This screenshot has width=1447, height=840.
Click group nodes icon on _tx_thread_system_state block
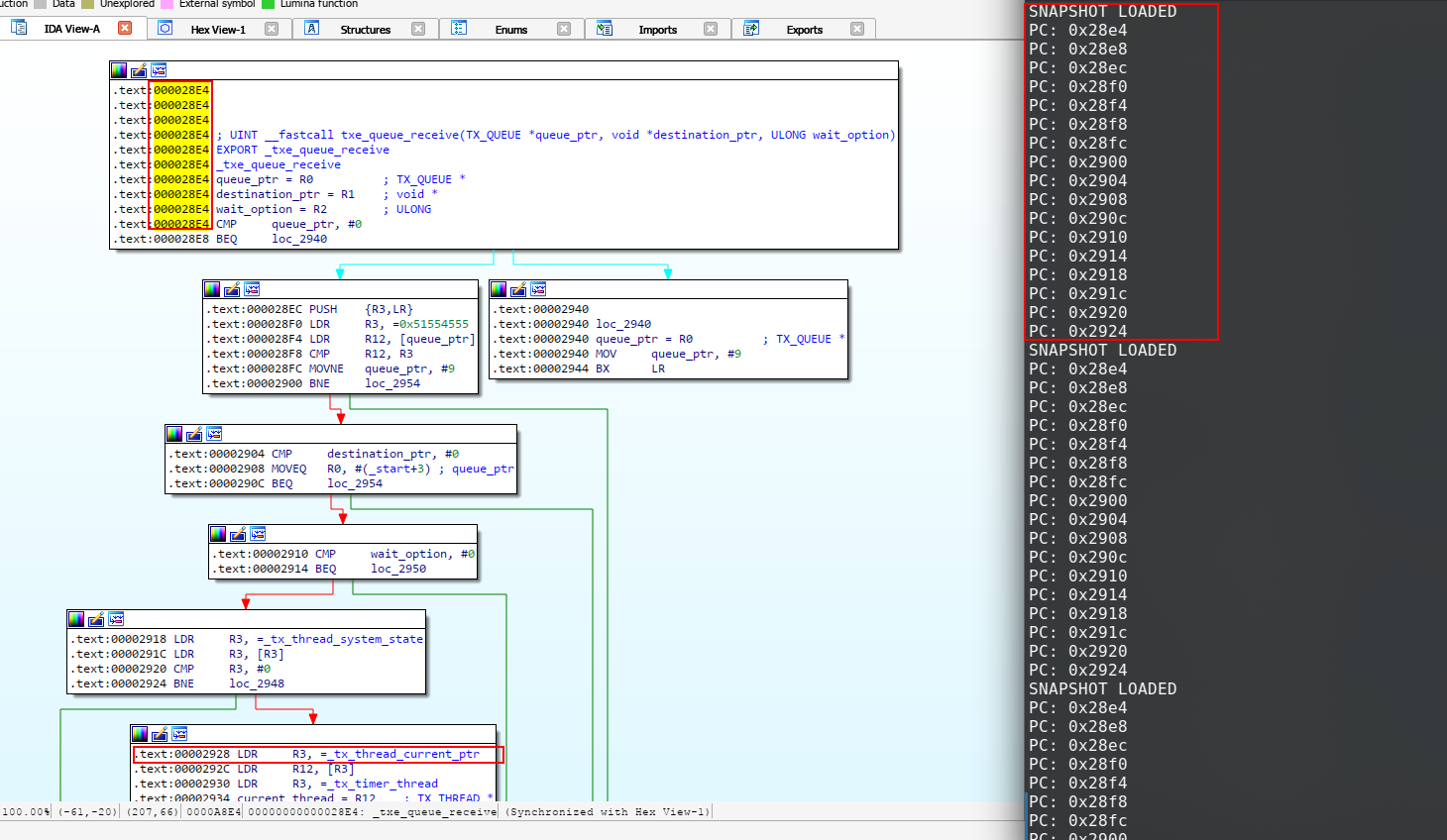[x=116, y=619]
